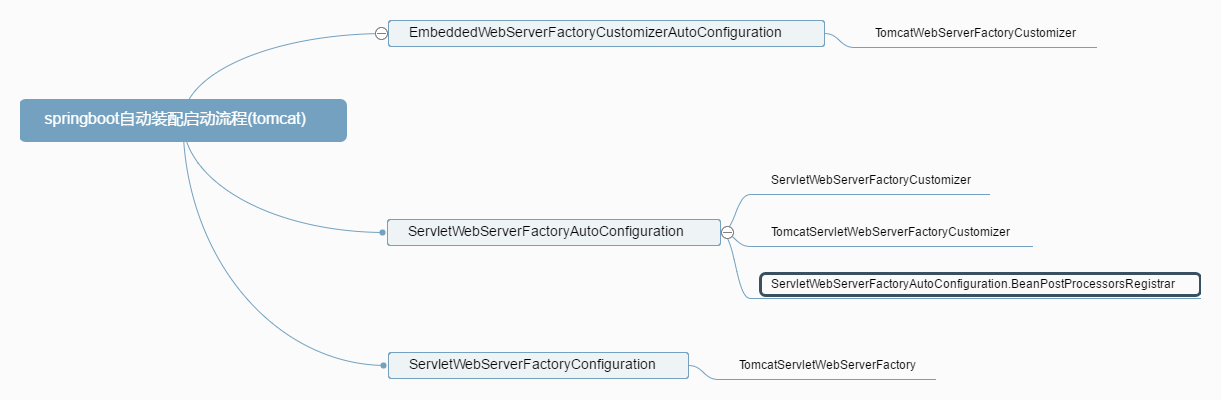Click the underline beneath ServletWebServerFactoryCustomizer
The image size is (1221, 400).
coord(870,194)
